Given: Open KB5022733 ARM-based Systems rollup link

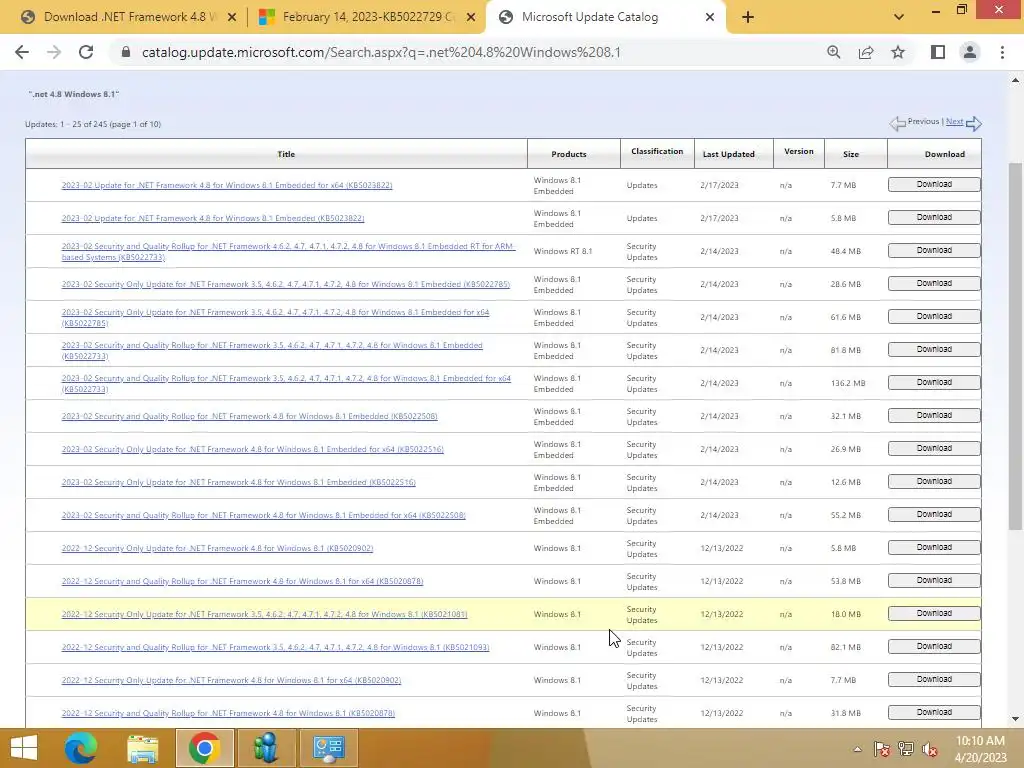Looking at the screenshot, I should click(288, 251).
